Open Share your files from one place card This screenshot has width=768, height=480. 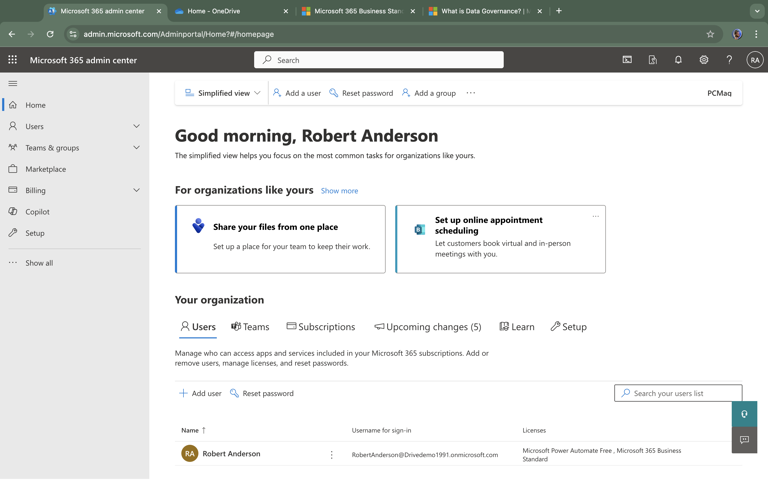click(280, 239)
